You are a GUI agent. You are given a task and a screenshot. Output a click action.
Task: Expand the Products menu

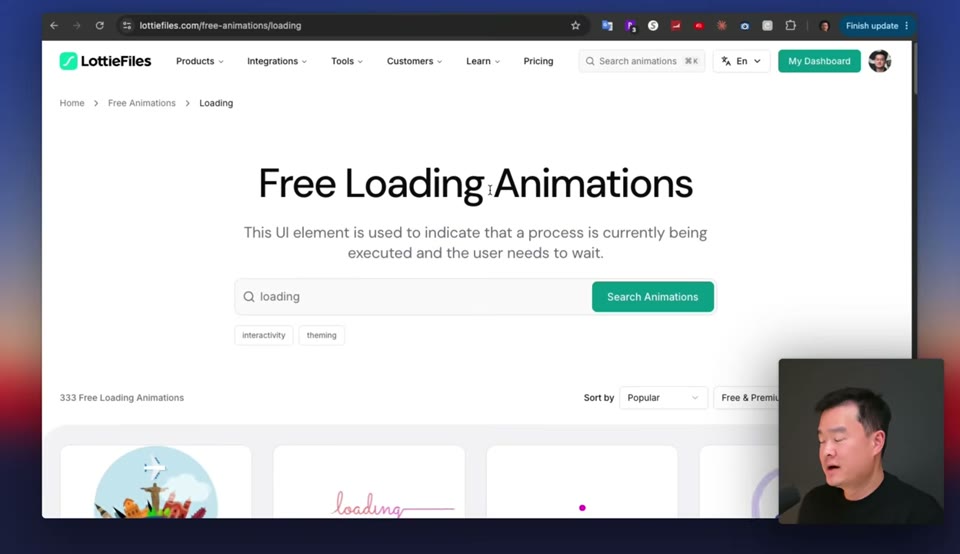[x=200, y=61]
